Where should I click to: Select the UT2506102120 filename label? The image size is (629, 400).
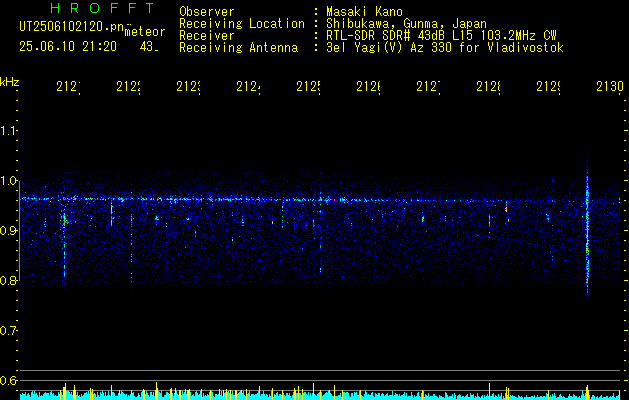tap(71, 27)
